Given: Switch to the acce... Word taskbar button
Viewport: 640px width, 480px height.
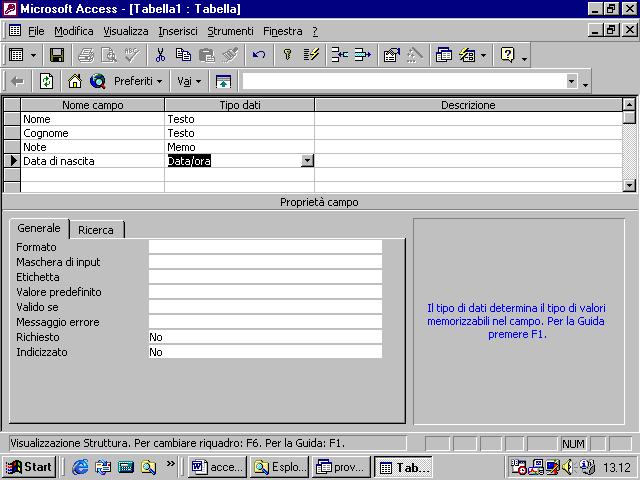Looking at the screenshot, I should (218, 467).
